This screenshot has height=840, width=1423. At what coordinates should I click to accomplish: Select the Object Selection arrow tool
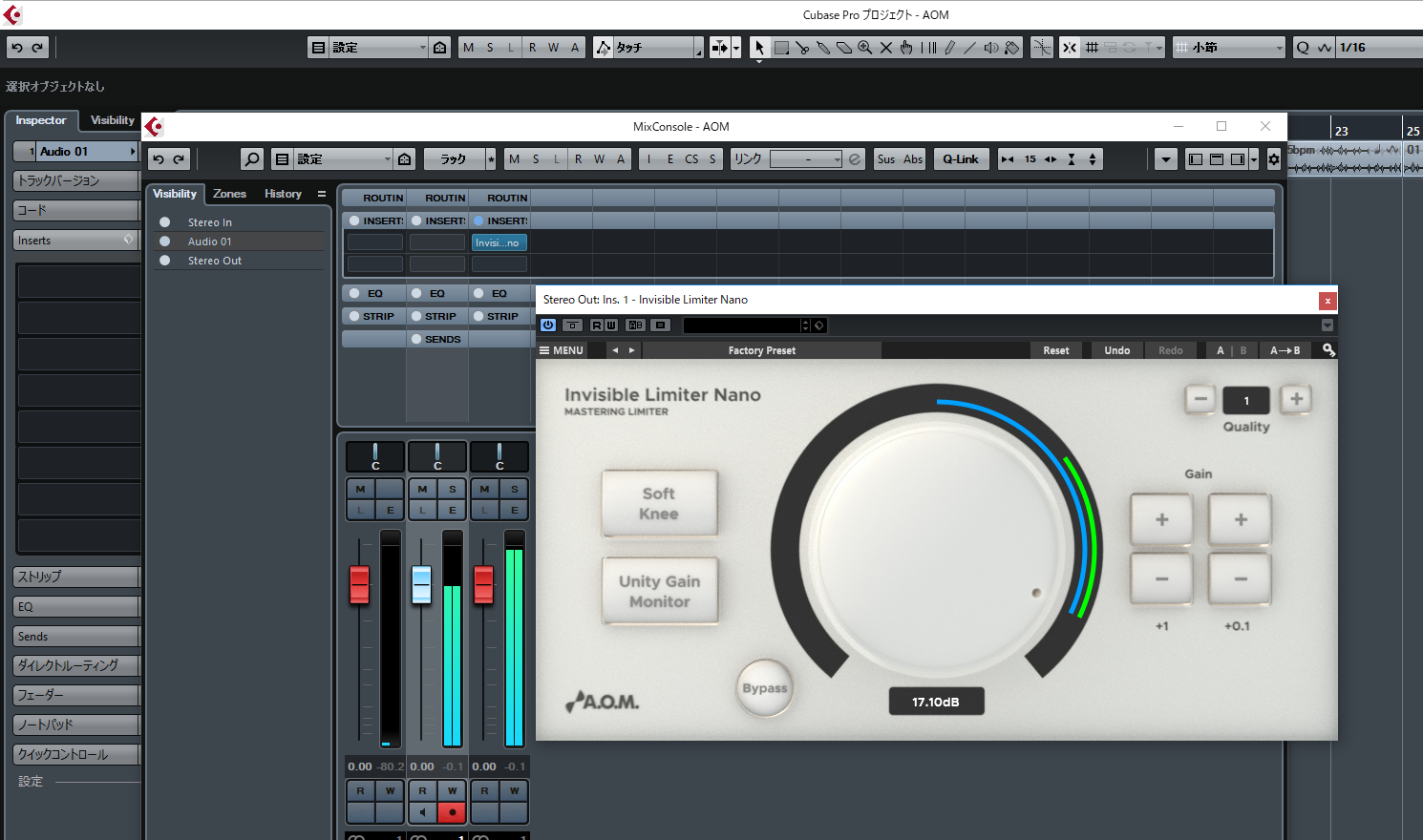759,47
